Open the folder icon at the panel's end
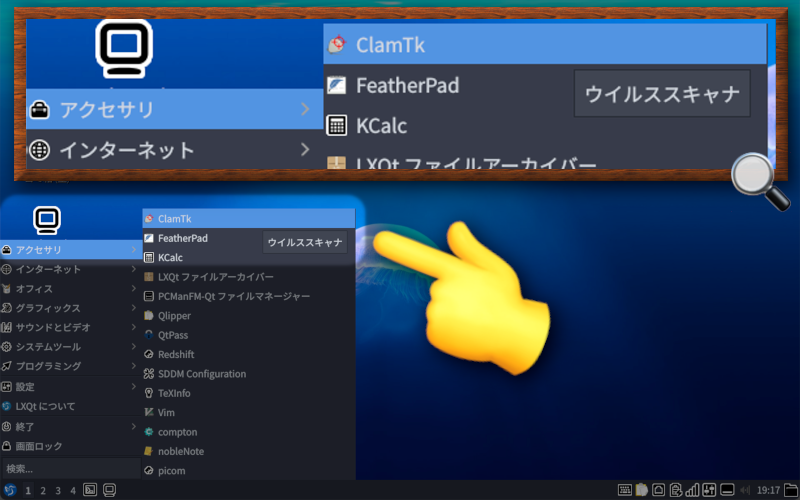The width and height of the screenshot is (800, 500). click(x=790, y=490)
